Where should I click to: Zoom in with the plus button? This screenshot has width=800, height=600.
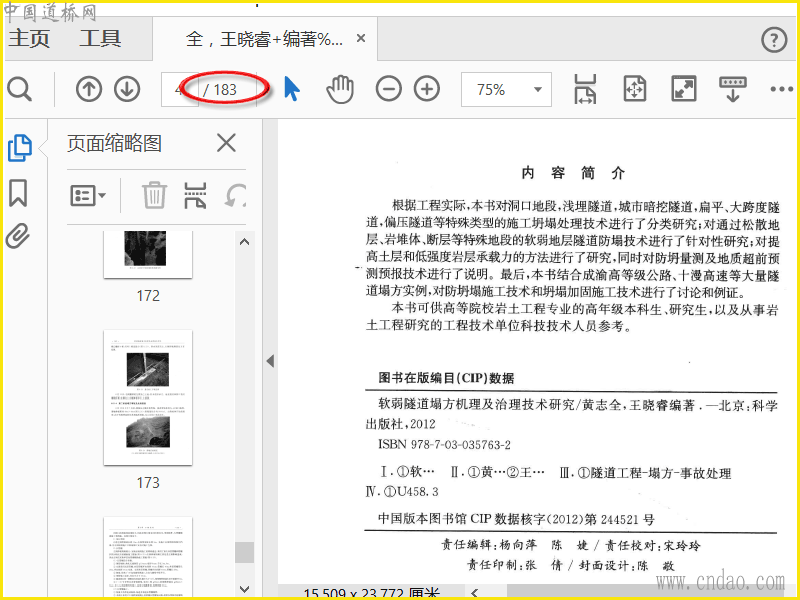(427, 89)
